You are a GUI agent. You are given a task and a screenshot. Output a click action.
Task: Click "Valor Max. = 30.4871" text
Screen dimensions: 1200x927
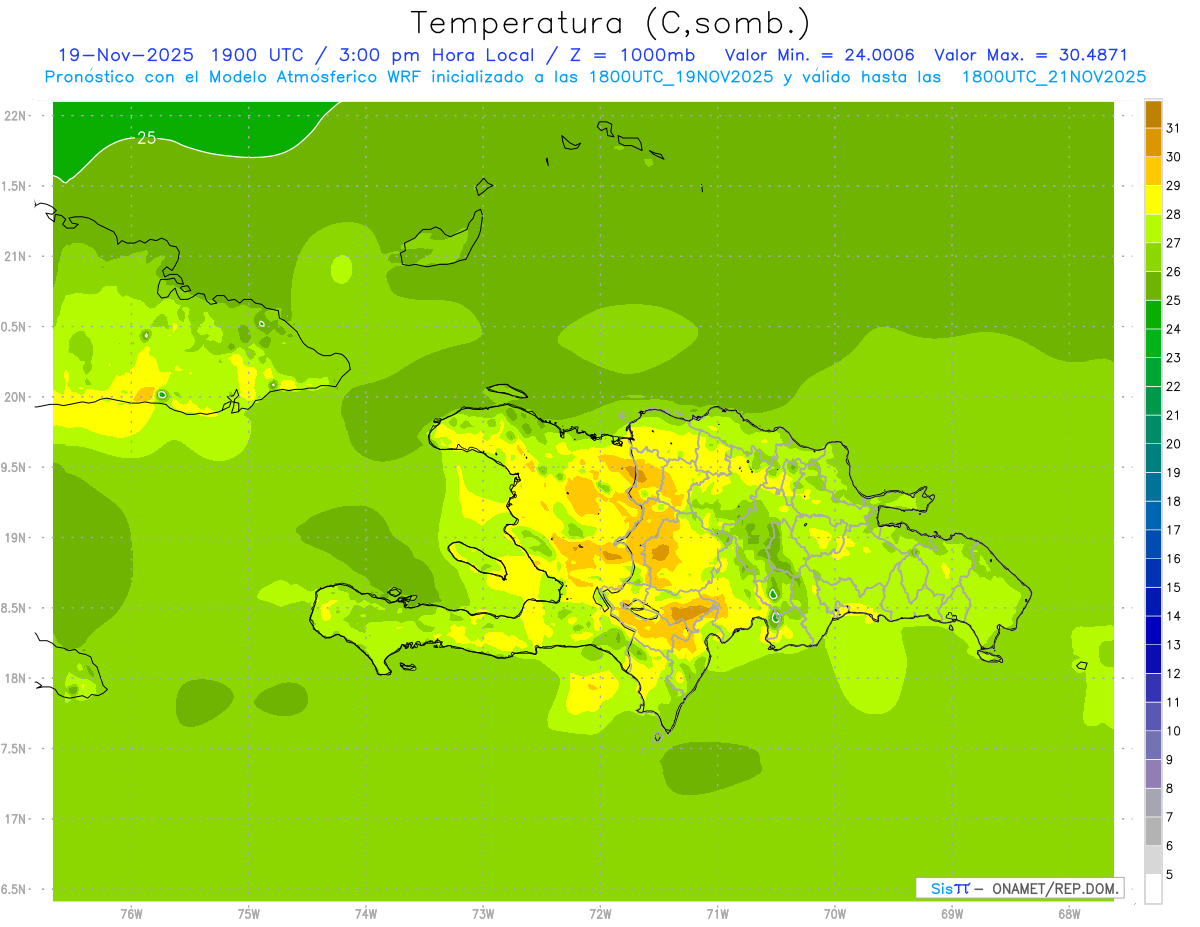1030,55
